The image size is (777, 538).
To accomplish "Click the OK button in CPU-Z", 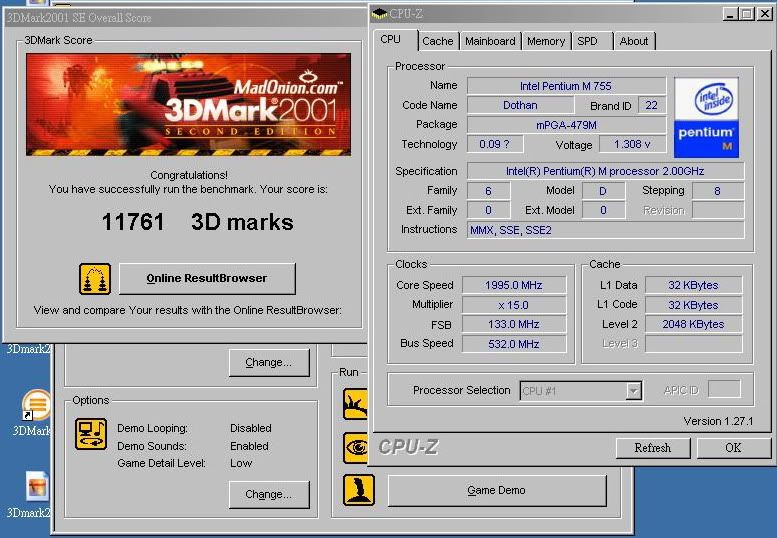I will [733, 448].
